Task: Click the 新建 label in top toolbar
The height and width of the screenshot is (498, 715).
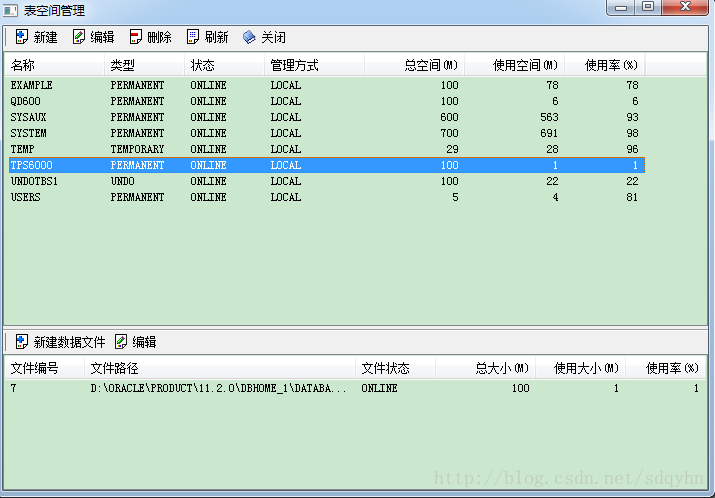Action: [x=45, y=37]
